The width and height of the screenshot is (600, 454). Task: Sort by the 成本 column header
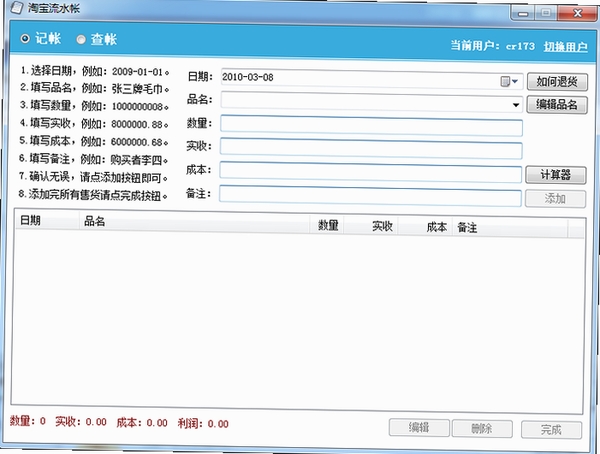pyautogui.click(x=426, y=227)
